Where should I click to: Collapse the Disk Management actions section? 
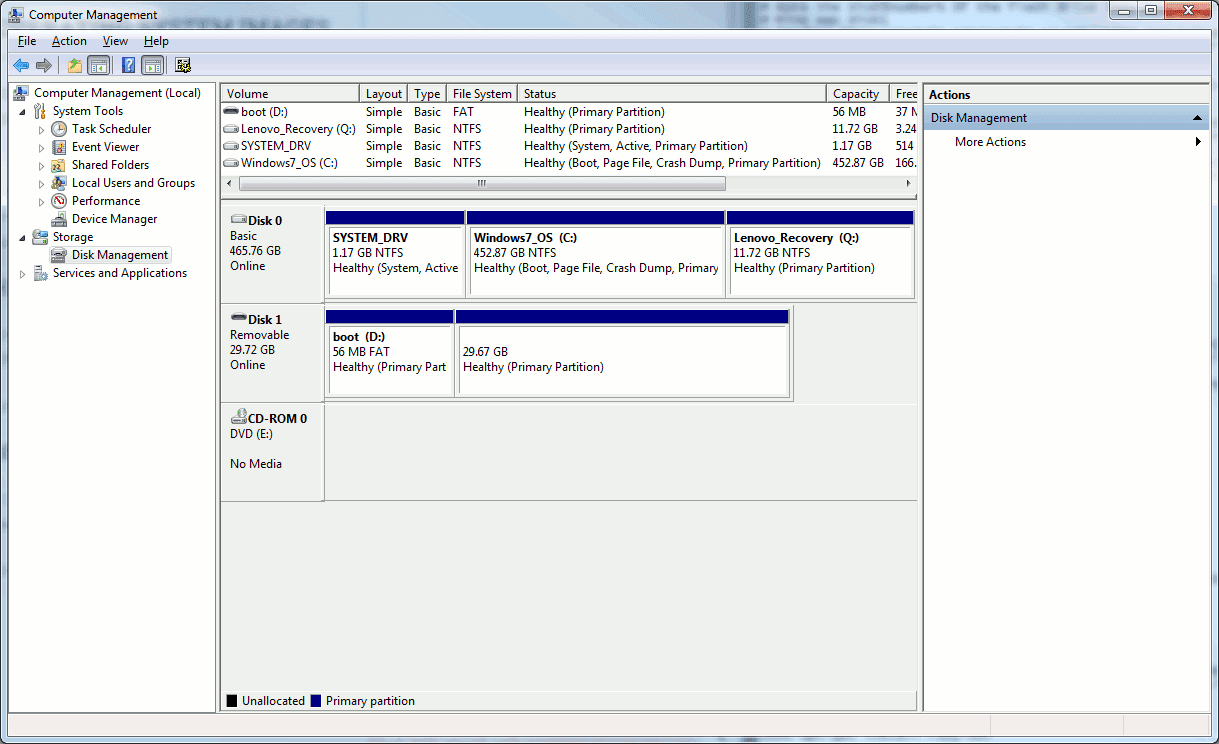tap(1198, 118)
